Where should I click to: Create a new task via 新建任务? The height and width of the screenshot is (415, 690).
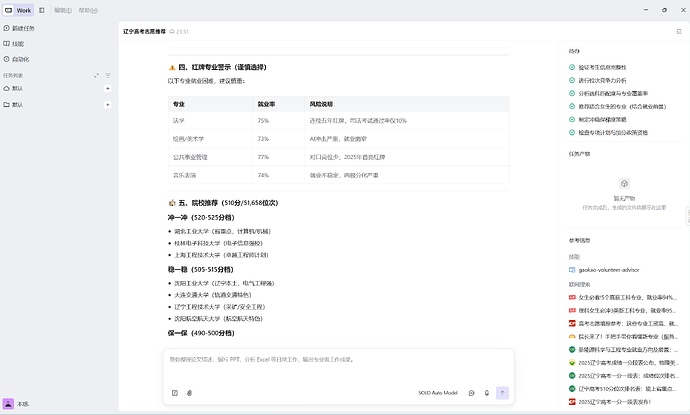[x=19, y=28]
